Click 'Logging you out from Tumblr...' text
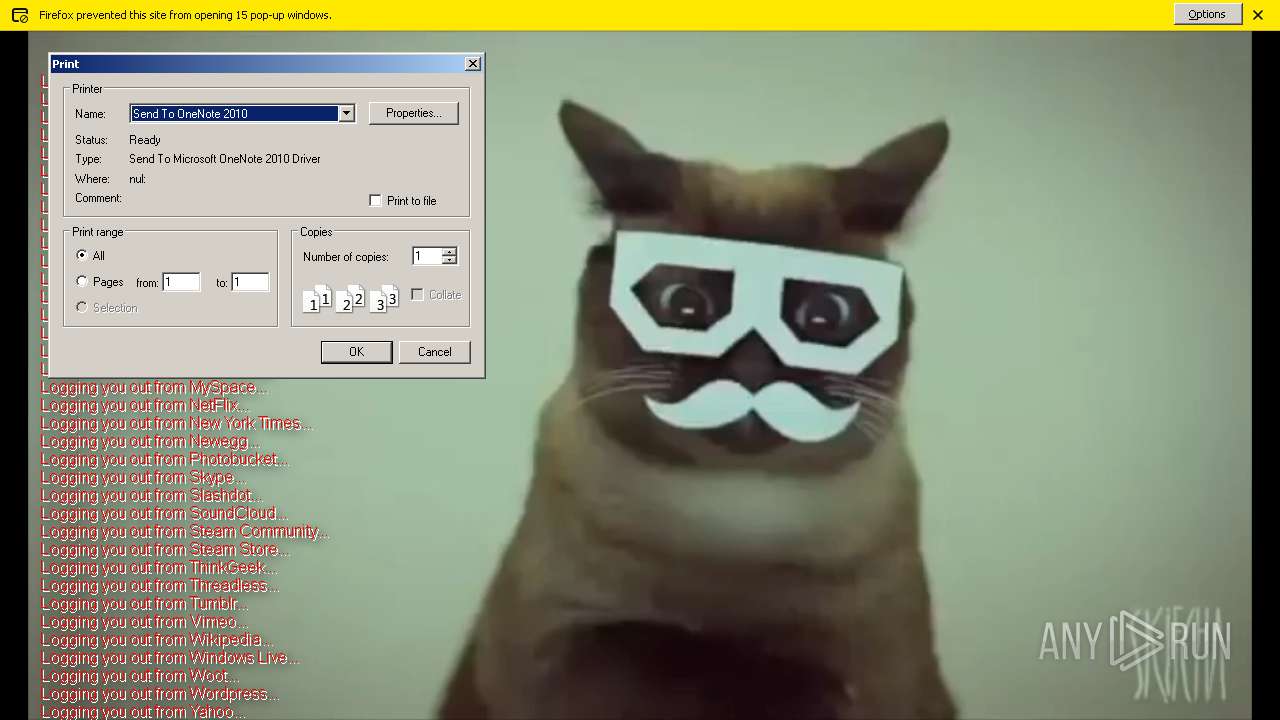The image size is (1280, 720). point(144,603)
